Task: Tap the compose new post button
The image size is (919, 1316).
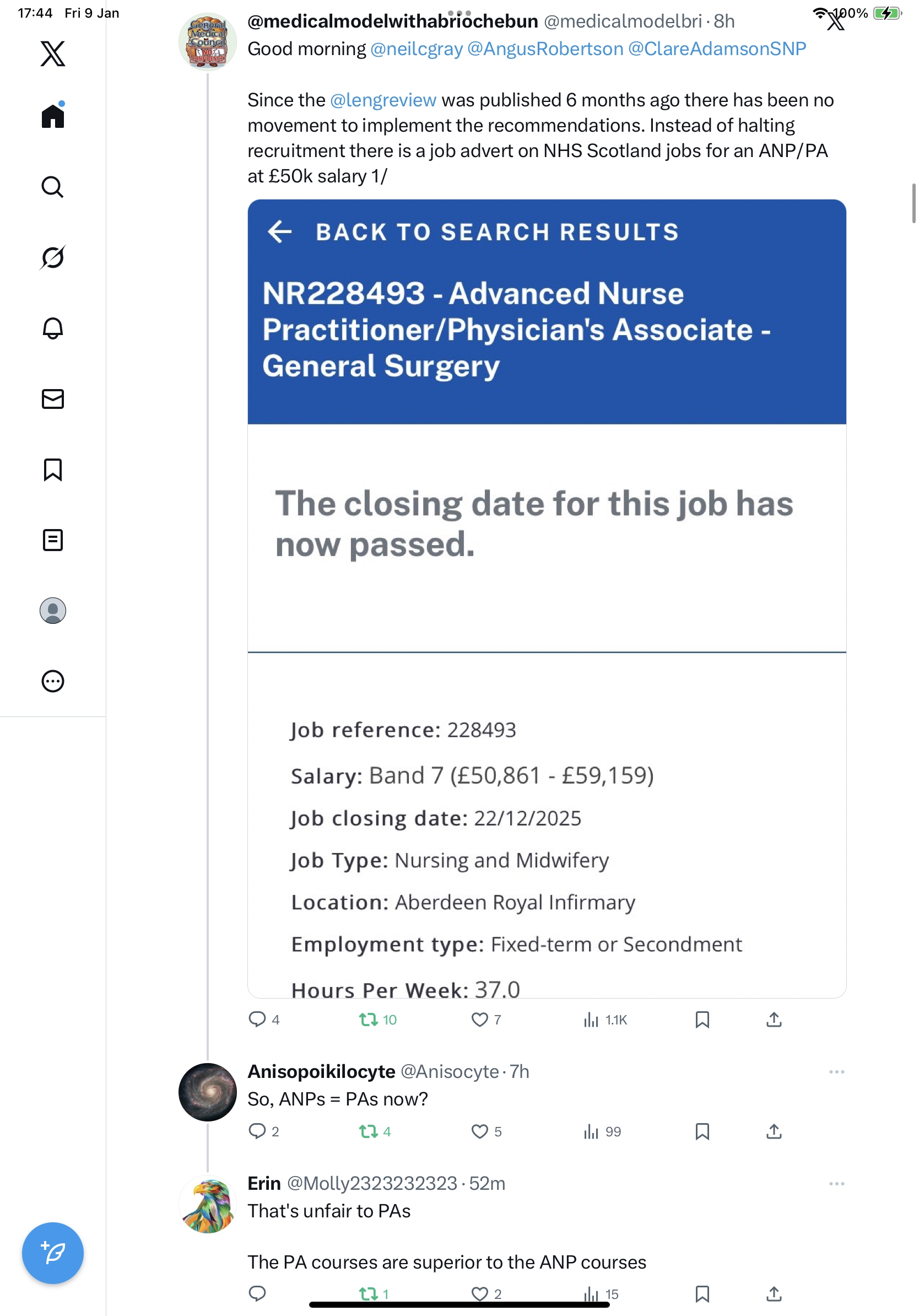Action: click(x=53, y=1253)
